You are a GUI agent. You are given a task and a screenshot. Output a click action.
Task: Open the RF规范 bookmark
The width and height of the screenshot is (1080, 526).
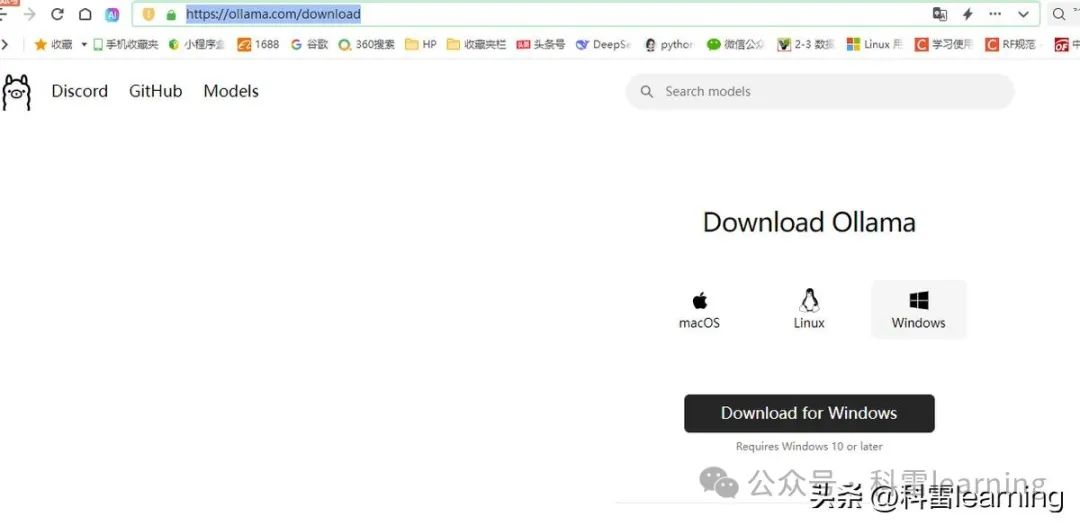click(1011, 44)
